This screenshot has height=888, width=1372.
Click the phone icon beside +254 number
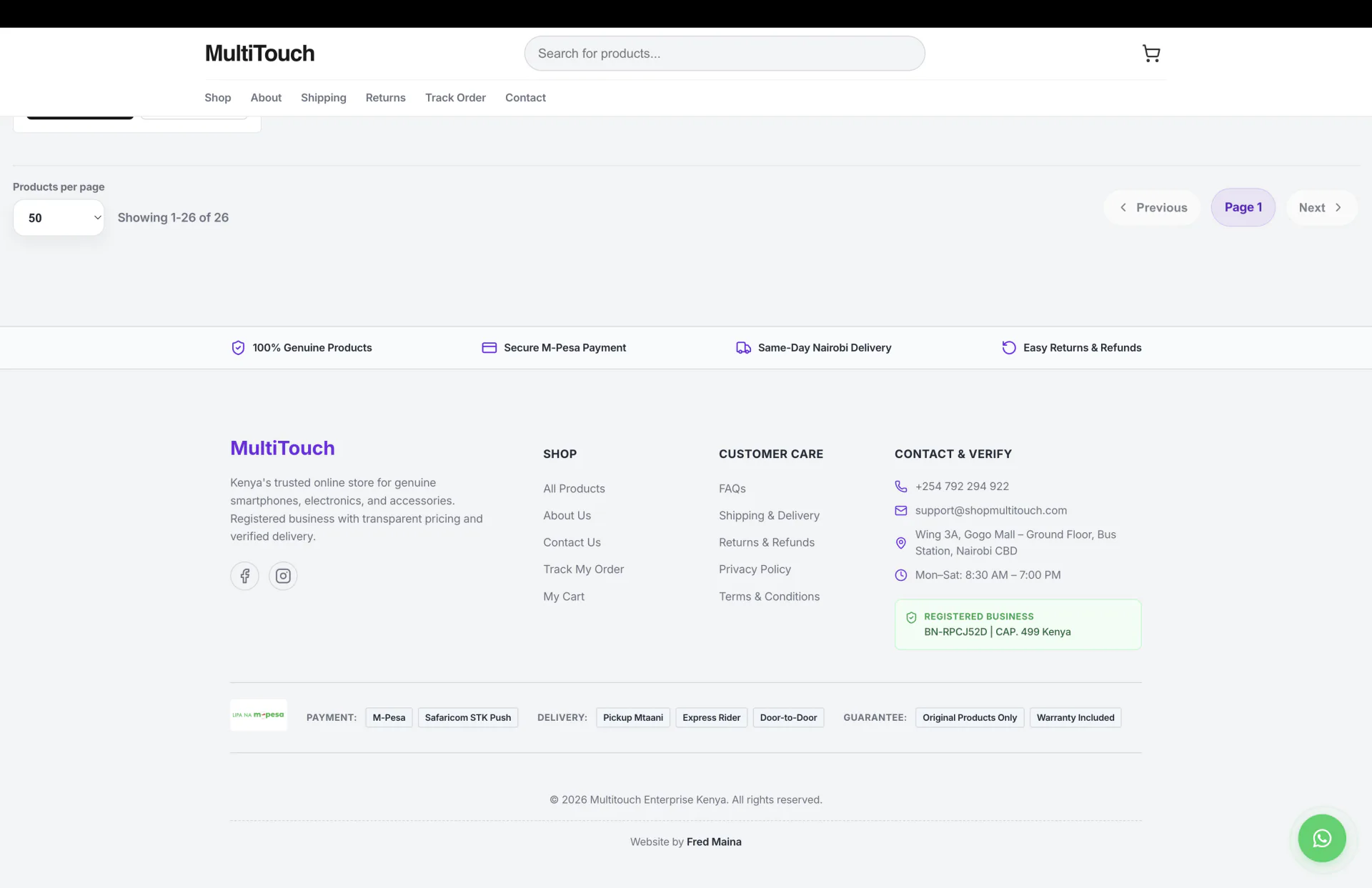click(901, 487)
